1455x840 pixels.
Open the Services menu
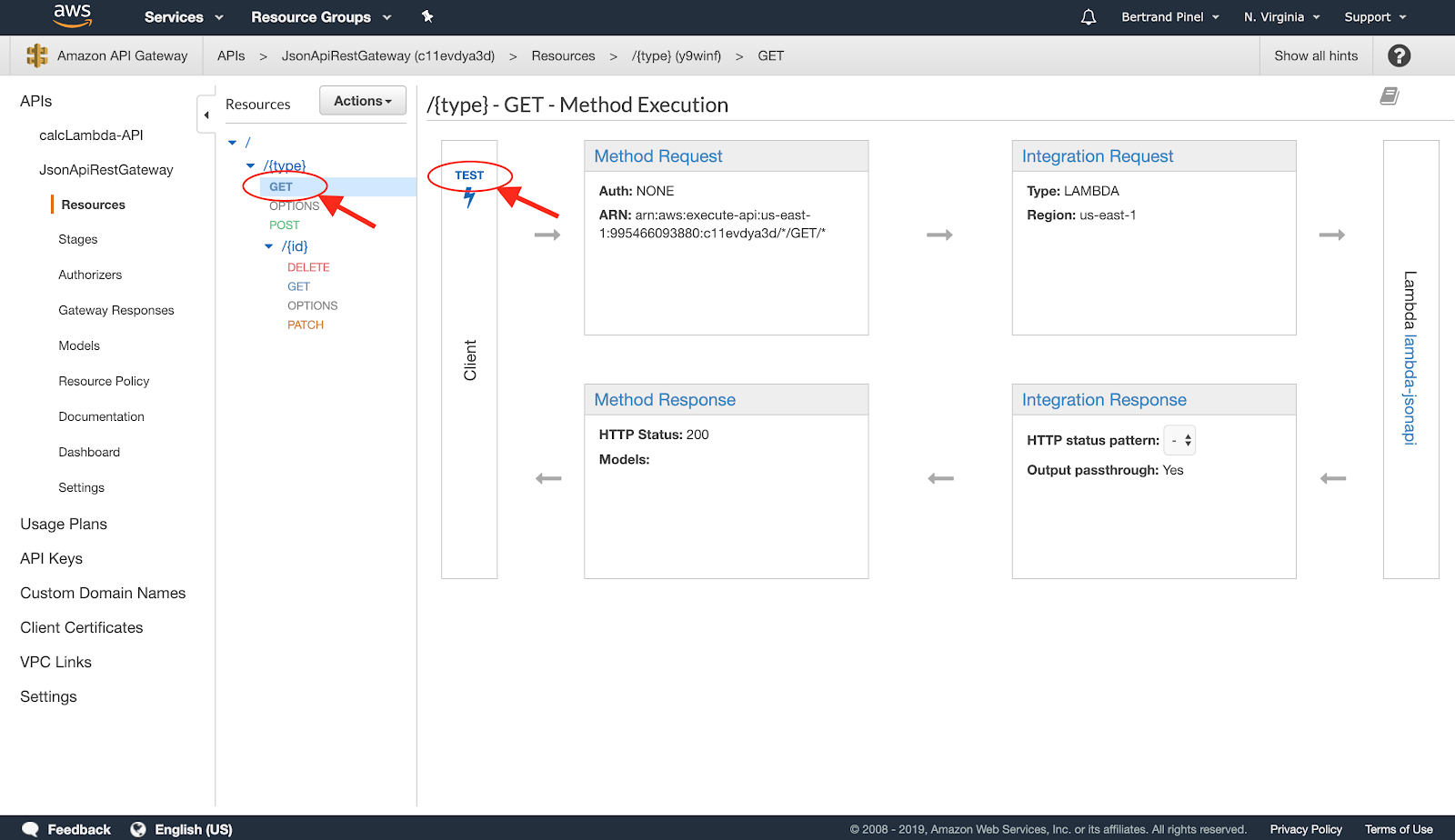(183, 17)
